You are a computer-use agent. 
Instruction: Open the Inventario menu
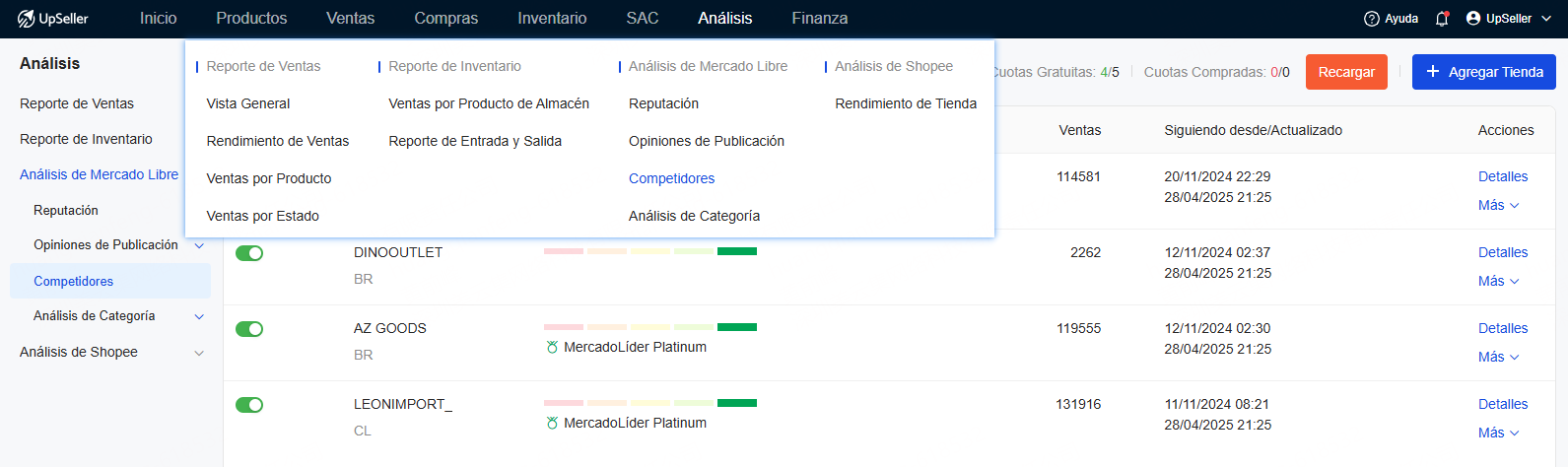(x=552, y=18)
